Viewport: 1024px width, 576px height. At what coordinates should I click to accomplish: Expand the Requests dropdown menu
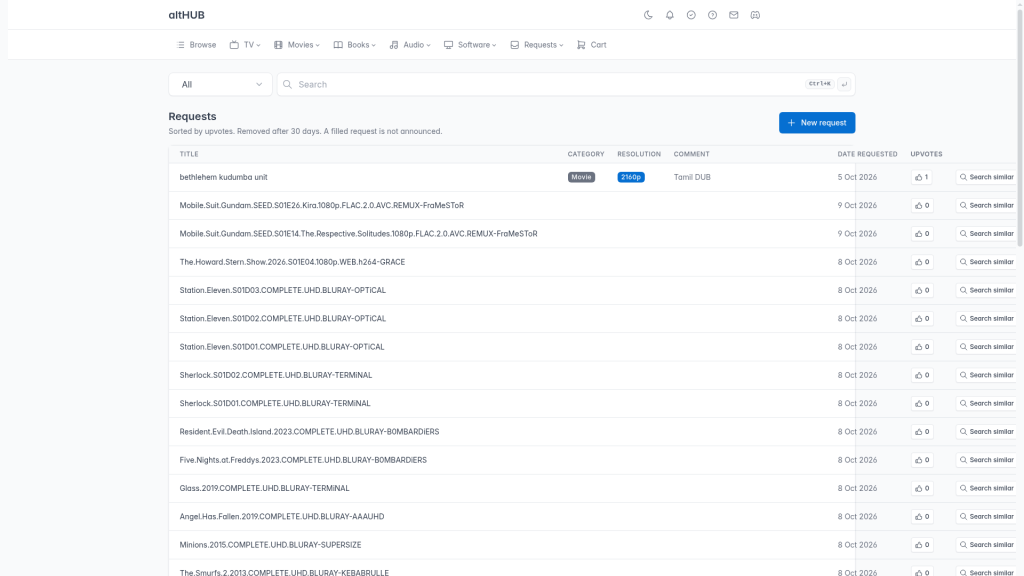click(x=537, y=45)
